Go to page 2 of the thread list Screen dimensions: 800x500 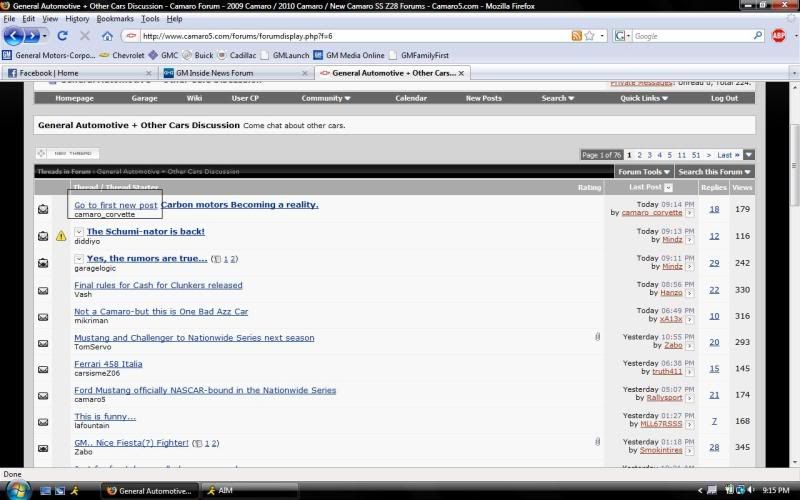click(x=638, y=155)
